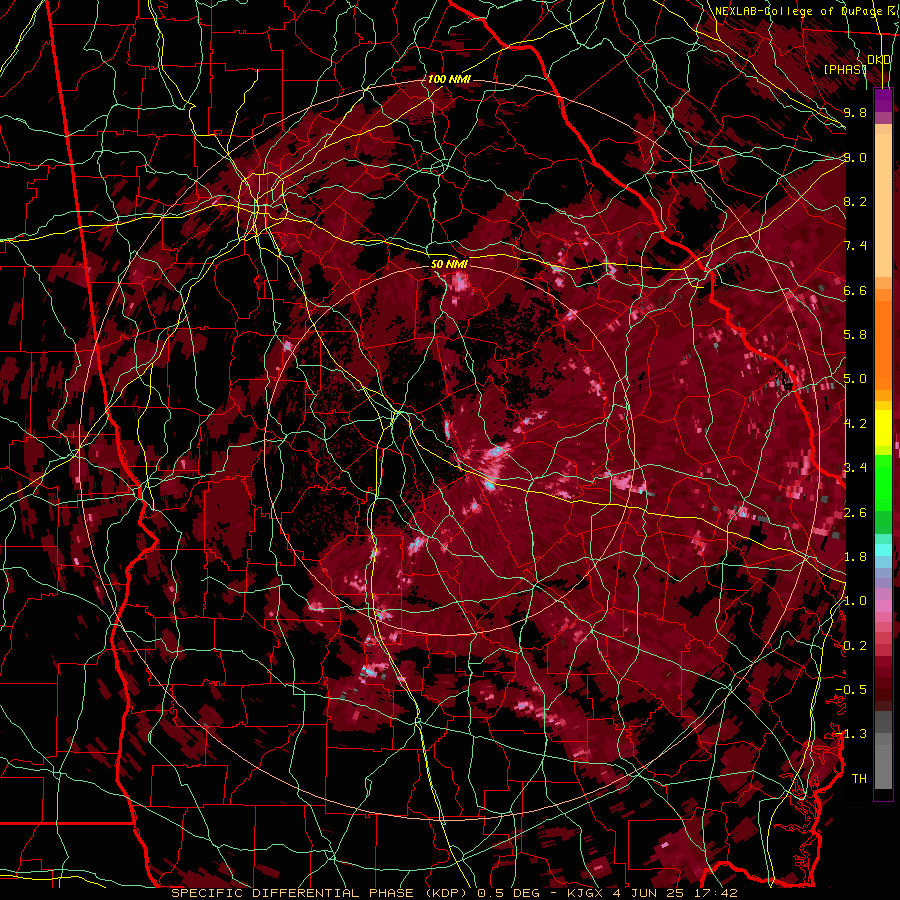Select the 2.6 value on the scale
Viewport: 900px width, 900px height.
(x=855, y=512)
